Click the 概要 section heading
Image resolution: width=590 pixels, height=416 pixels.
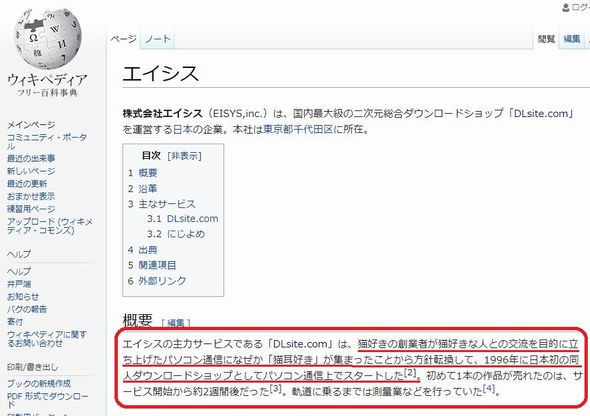click(x=138, y=321)
